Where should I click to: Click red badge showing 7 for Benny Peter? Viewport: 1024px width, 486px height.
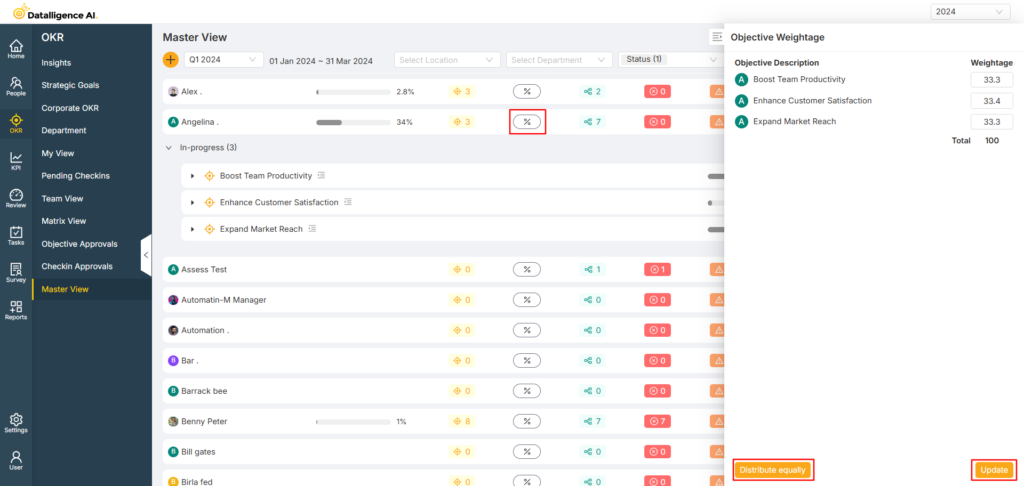pos(657,421)
